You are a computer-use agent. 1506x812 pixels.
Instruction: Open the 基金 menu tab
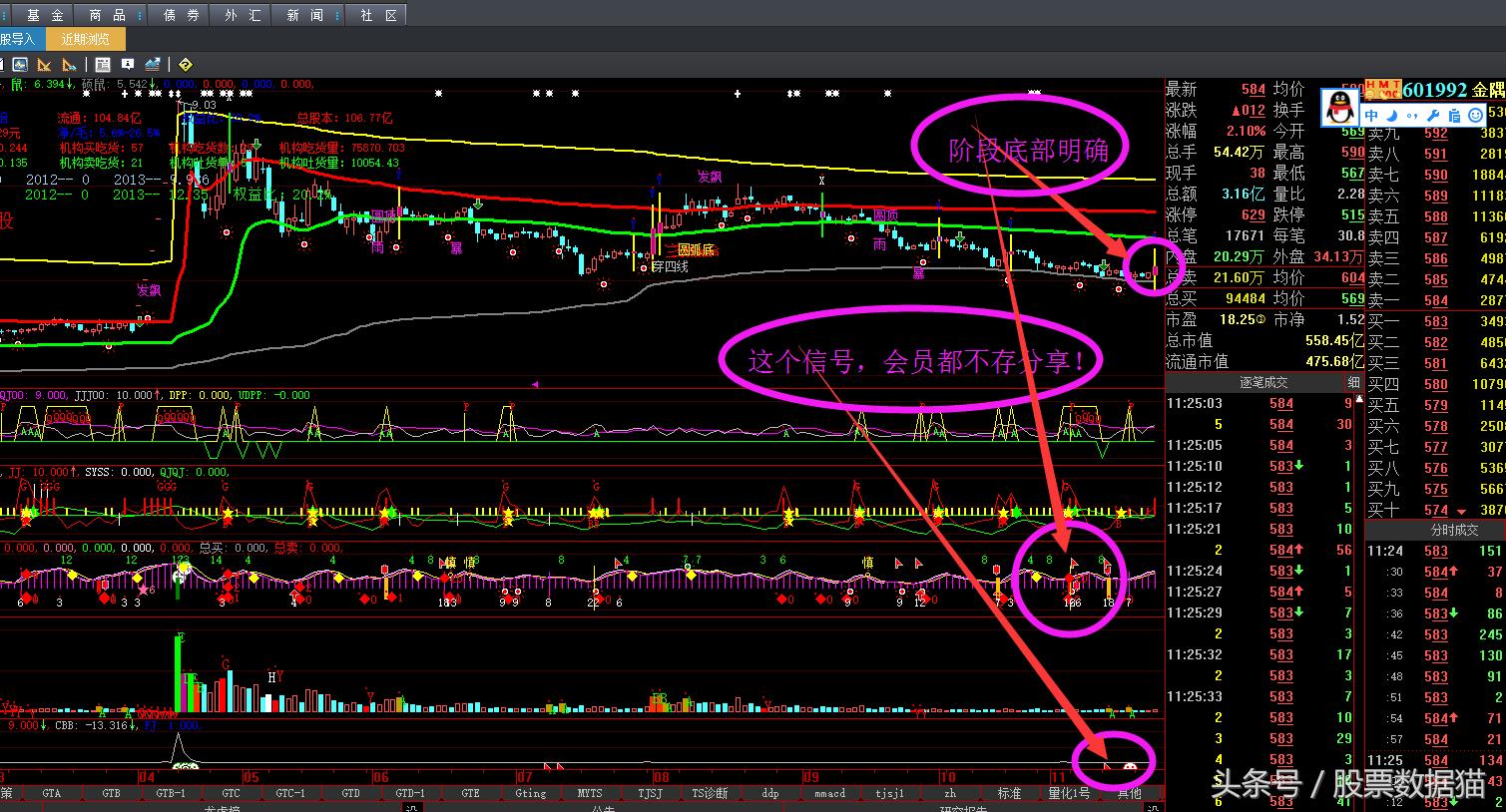pyautogui.click(x=45, y=15)
